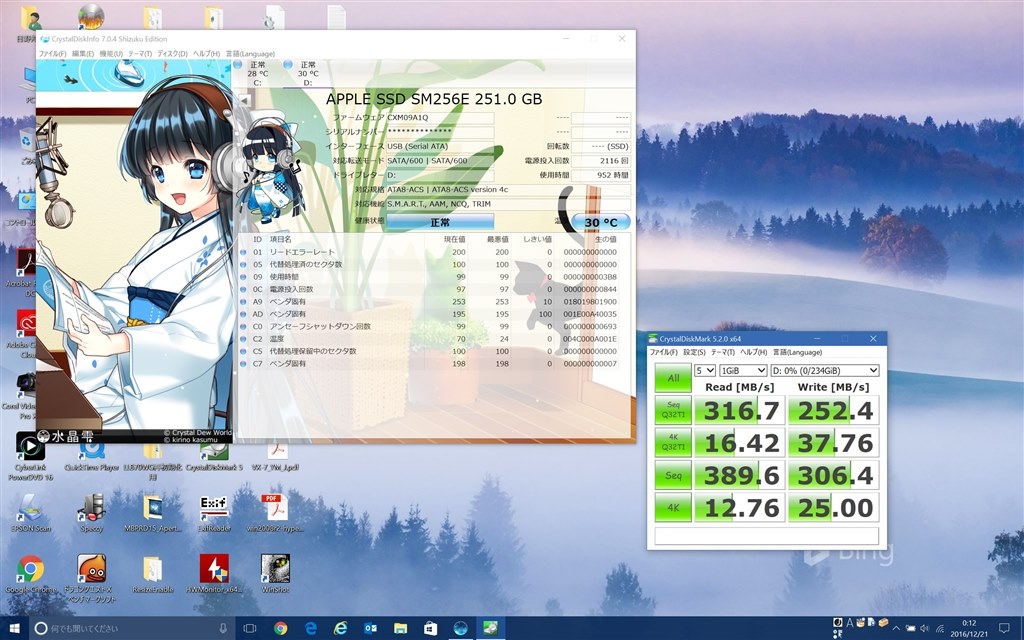Open Chrome from the taskbar
The width and height of the screenshot is (1024, 640).
(x=281, y=628)
